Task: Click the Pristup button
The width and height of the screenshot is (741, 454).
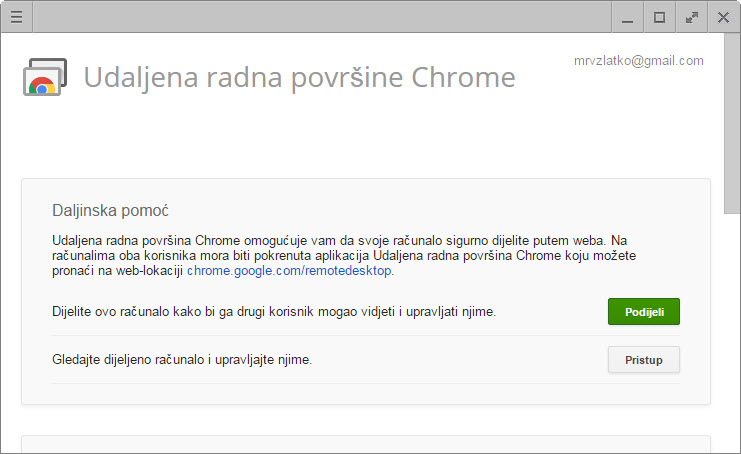Action: (644, 360)
